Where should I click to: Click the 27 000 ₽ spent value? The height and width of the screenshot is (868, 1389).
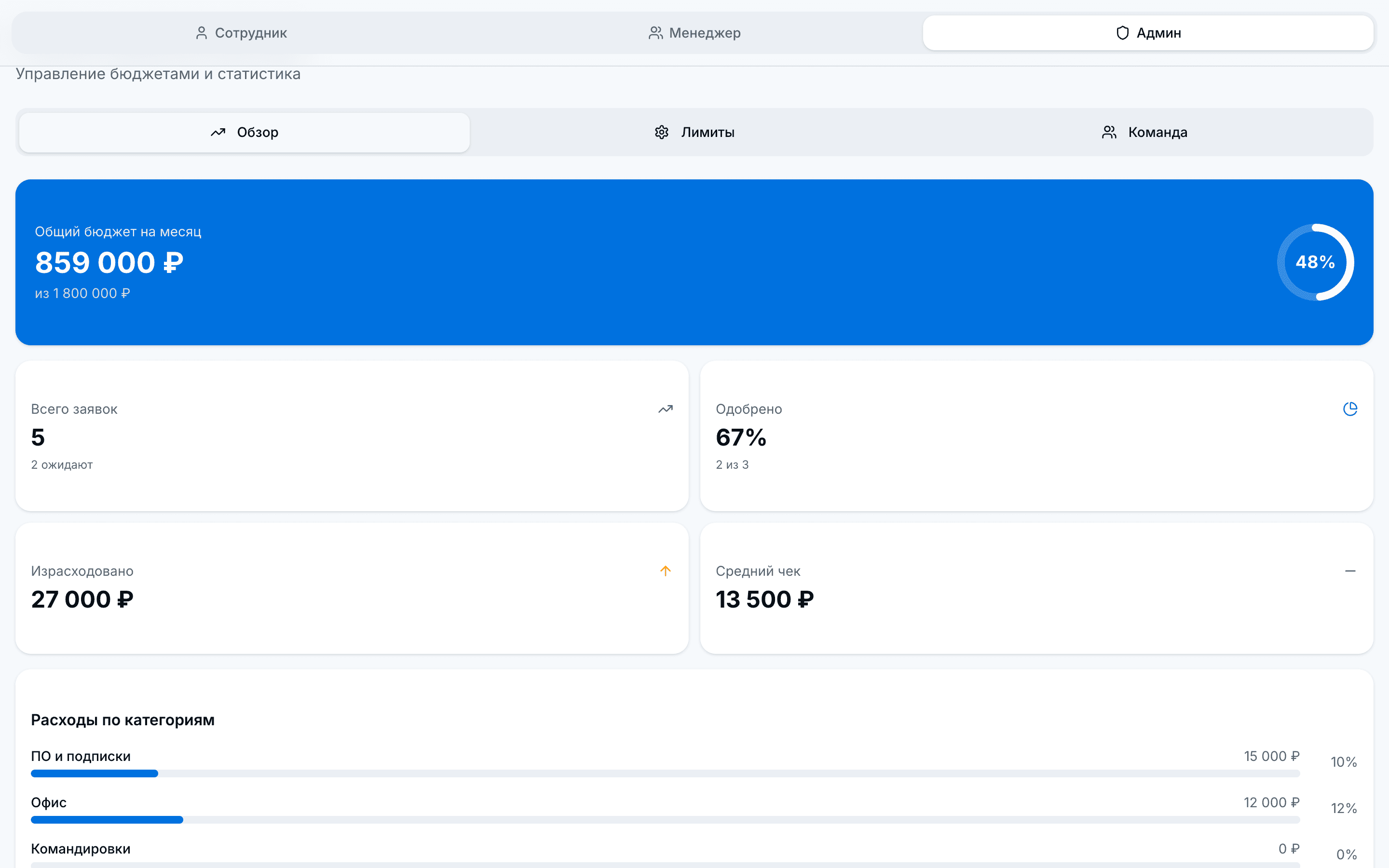(82, 599)
